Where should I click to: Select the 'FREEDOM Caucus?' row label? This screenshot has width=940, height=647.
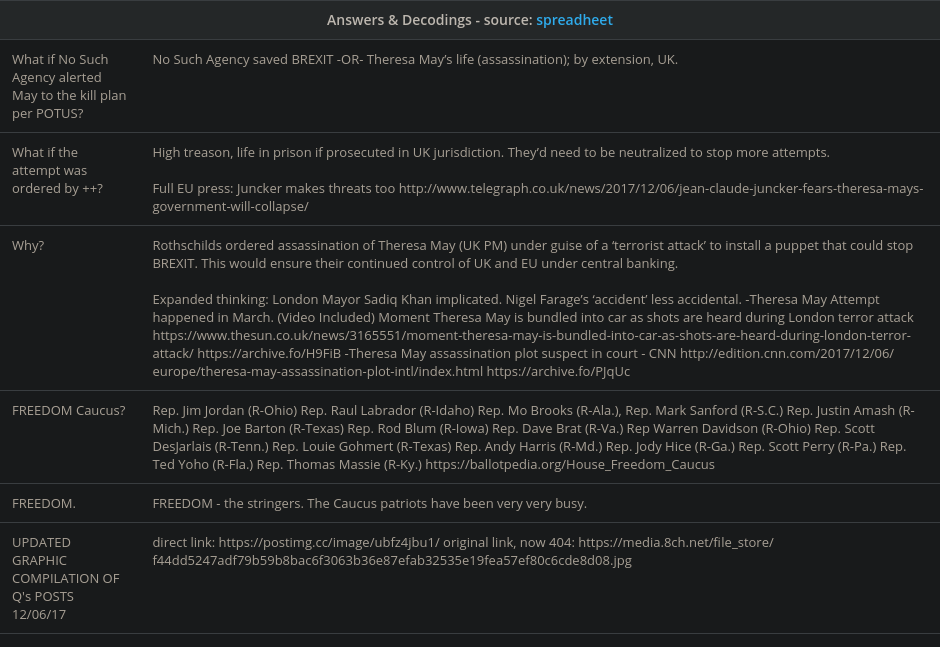[69, 411]
